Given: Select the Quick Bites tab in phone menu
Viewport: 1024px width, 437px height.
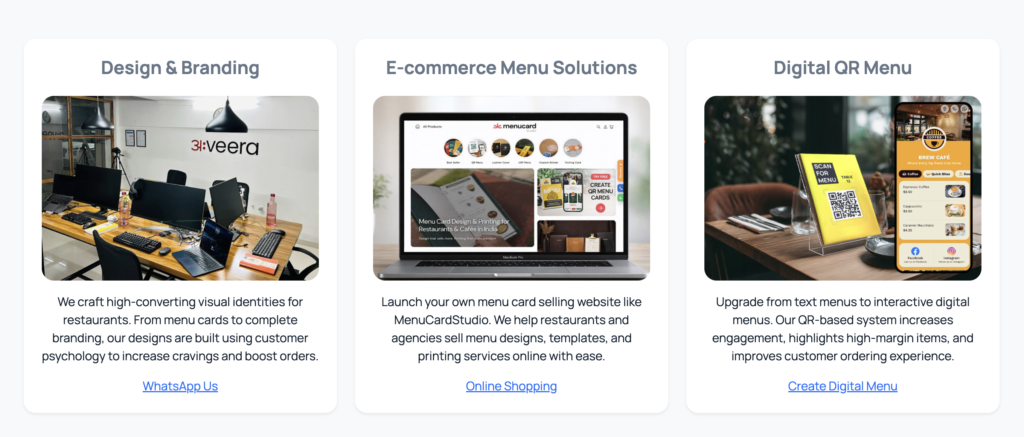Looking at the screenshot, I should pos(938,174).
